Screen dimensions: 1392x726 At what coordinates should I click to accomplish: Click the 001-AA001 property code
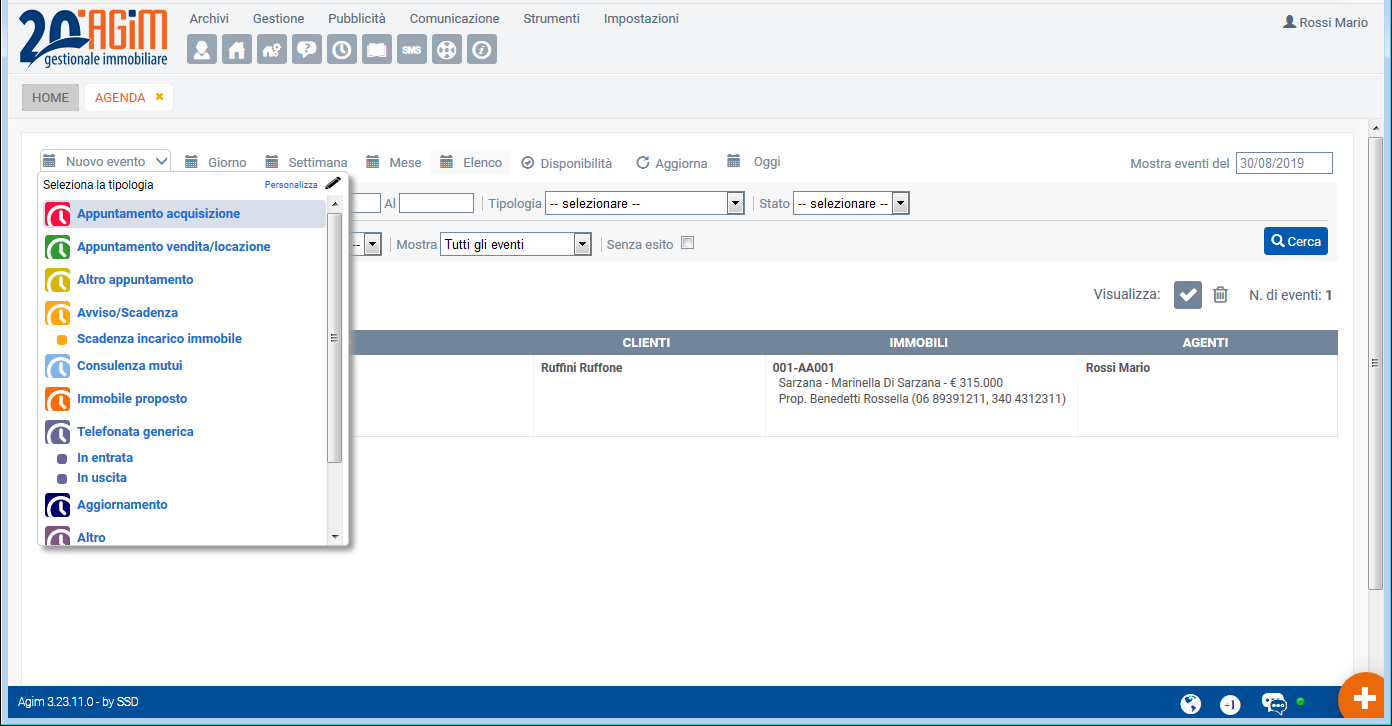[804, 368]
